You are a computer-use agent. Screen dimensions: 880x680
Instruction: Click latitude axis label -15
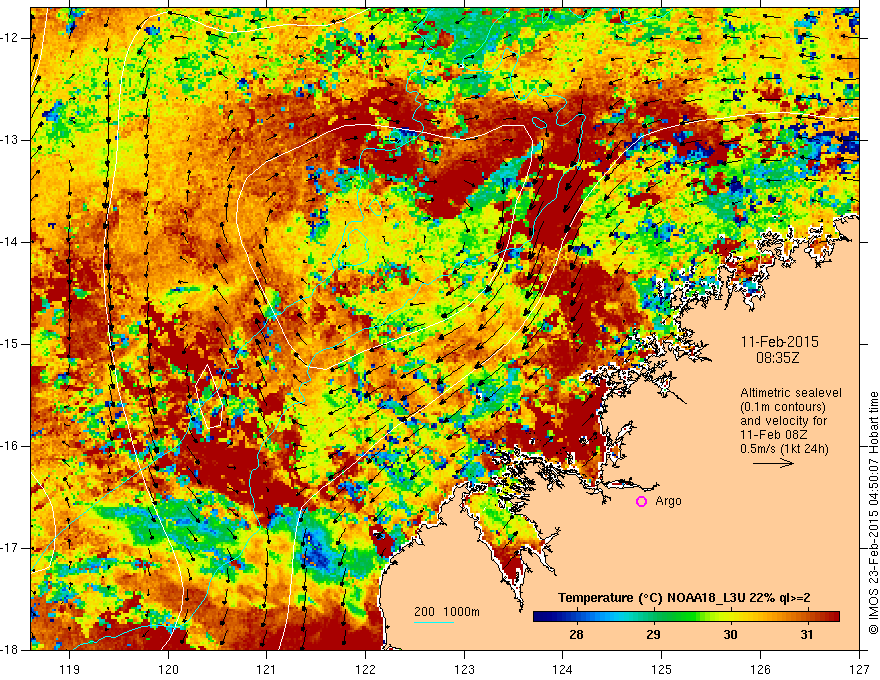[10, 344]
